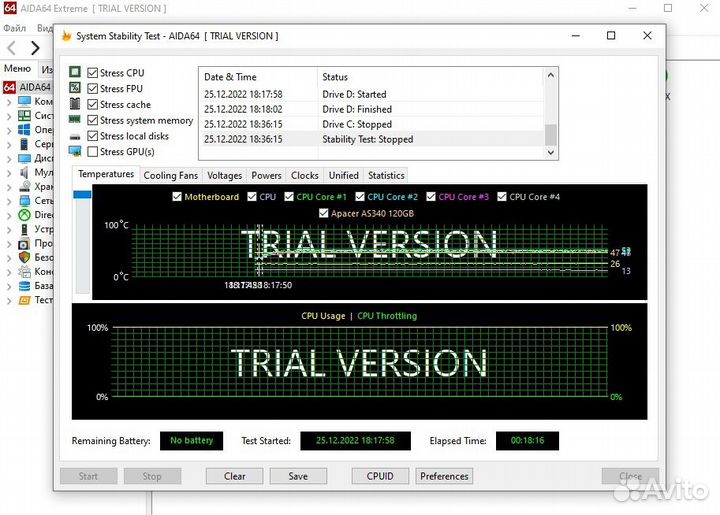720x515 pixels.
Task: Uncheck the Stress CPU option
Action: click(93, 73)
